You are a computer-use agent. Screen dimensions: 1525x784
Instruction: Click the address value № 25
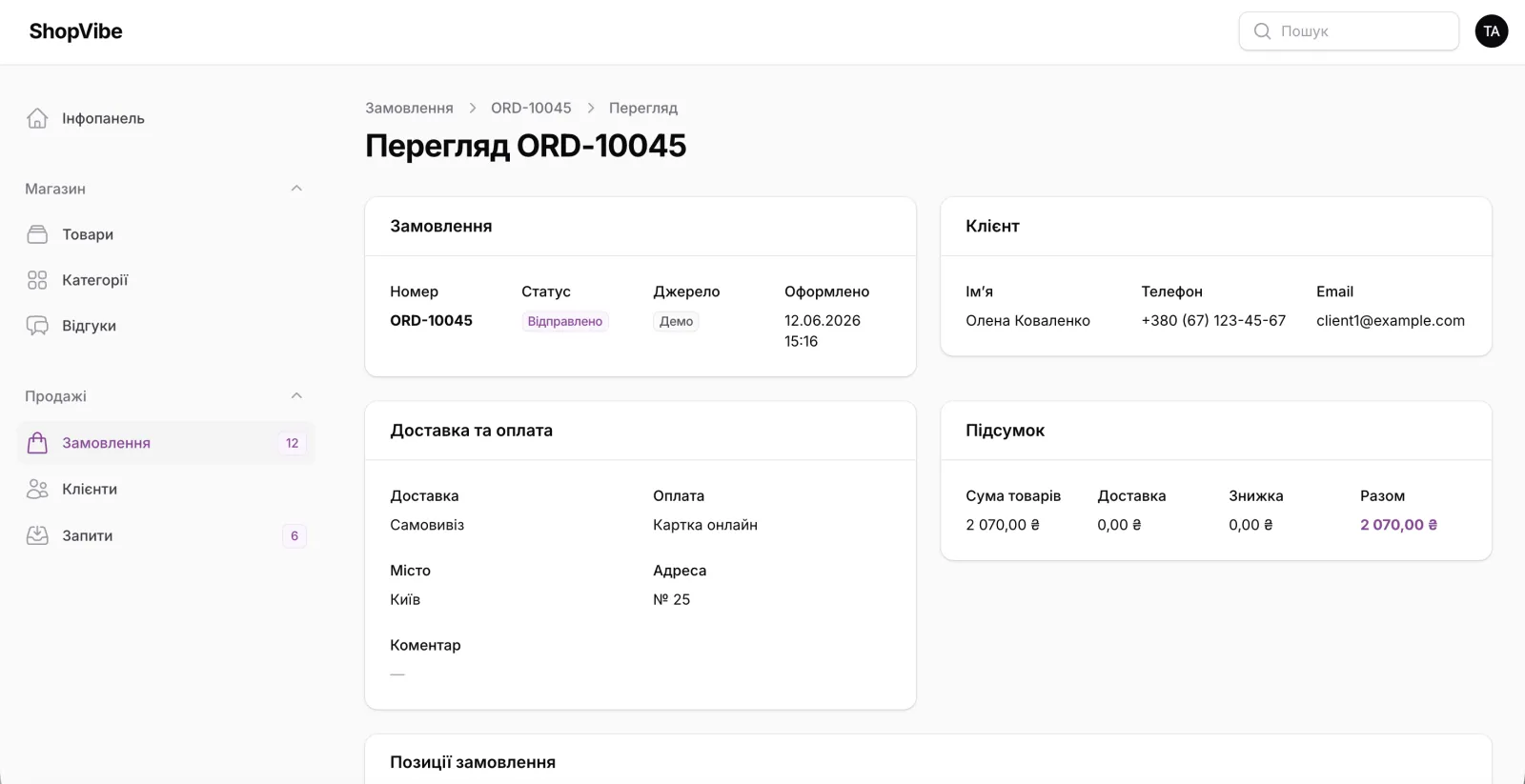pos(672,599)
